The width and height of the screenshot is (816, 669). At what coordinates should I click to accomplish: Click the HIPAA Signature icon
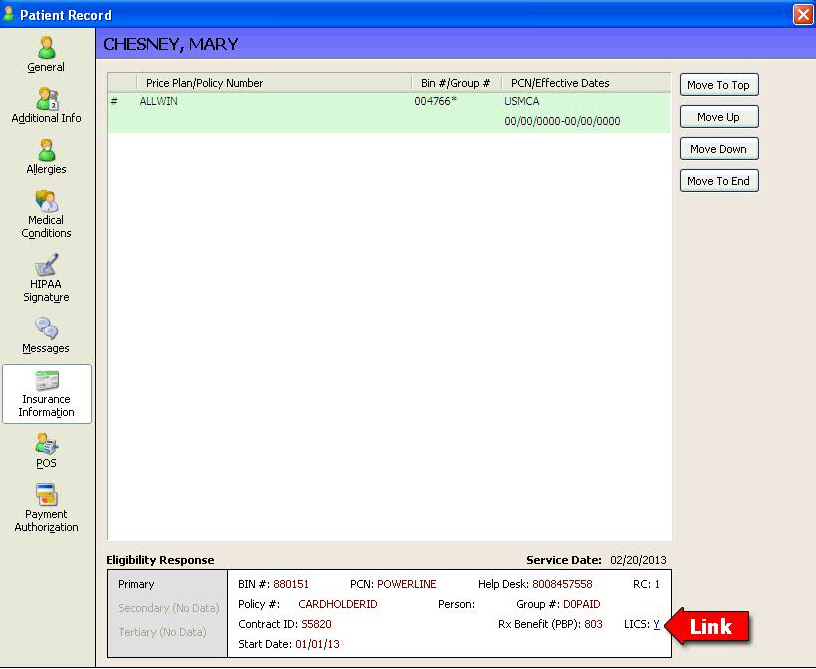46,266
